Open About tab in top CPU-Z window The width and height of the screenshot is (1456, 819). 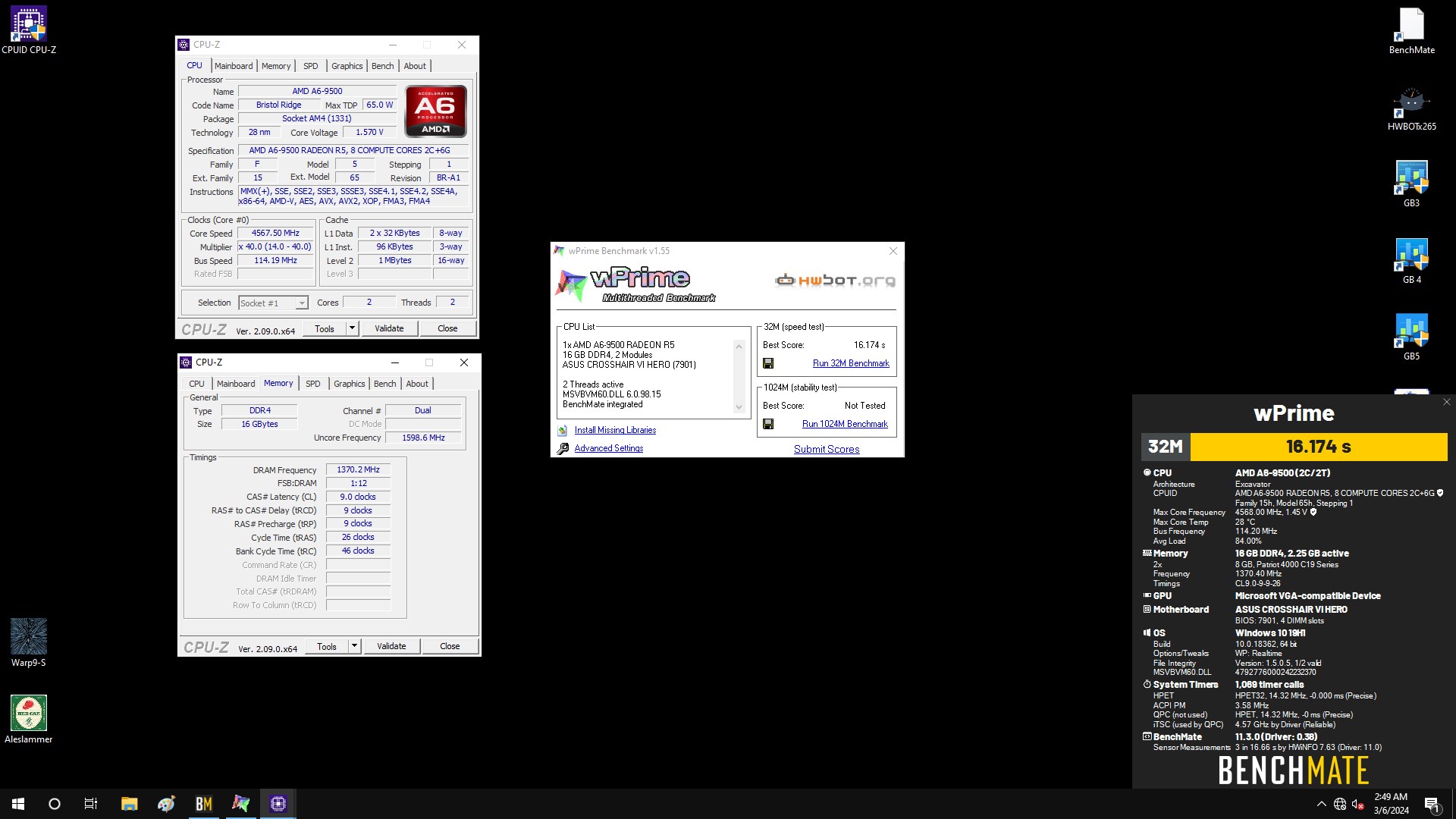[x=415, y=66]
